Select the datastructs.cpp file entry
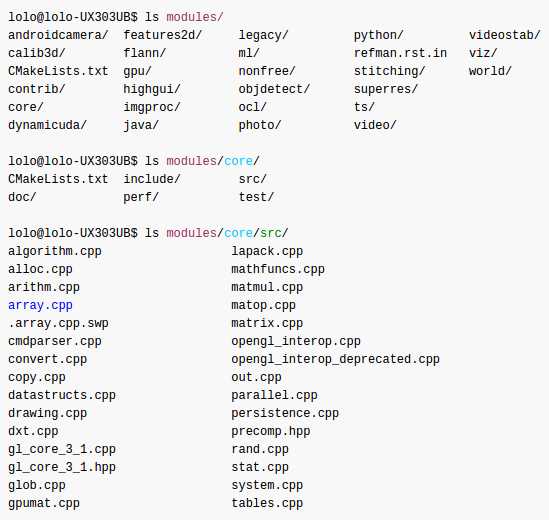Viewport: 549px width, 520px height. pos(62,395)
